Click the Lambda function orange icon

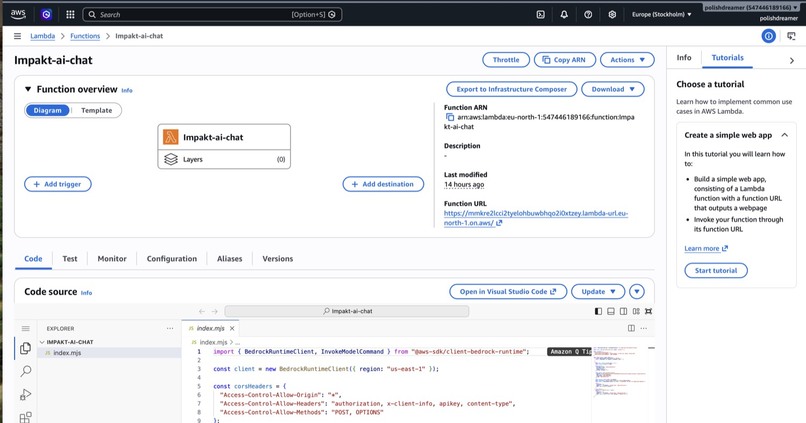170,137
